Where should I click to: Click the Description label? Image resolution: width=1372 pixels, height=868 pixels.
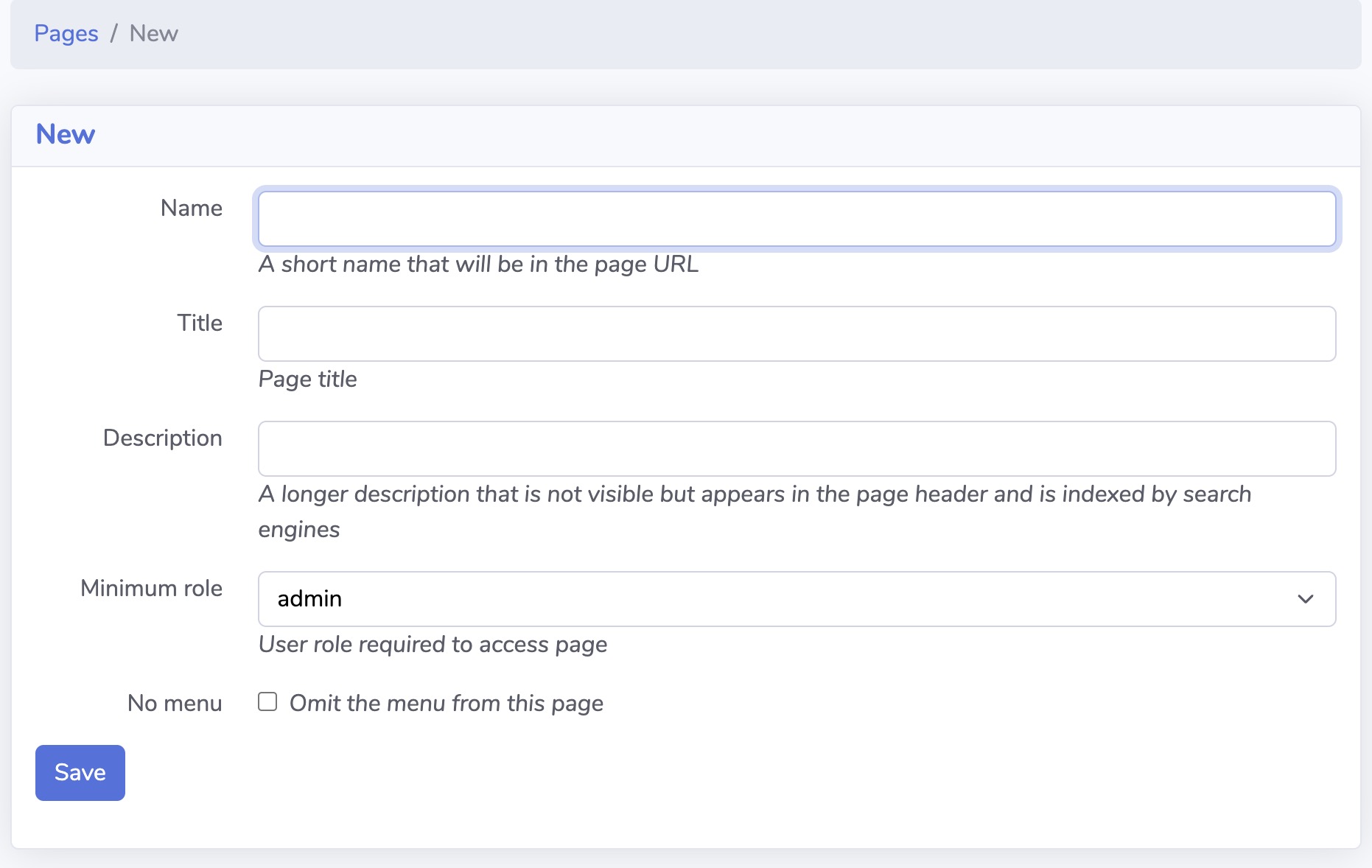point(163,438)
